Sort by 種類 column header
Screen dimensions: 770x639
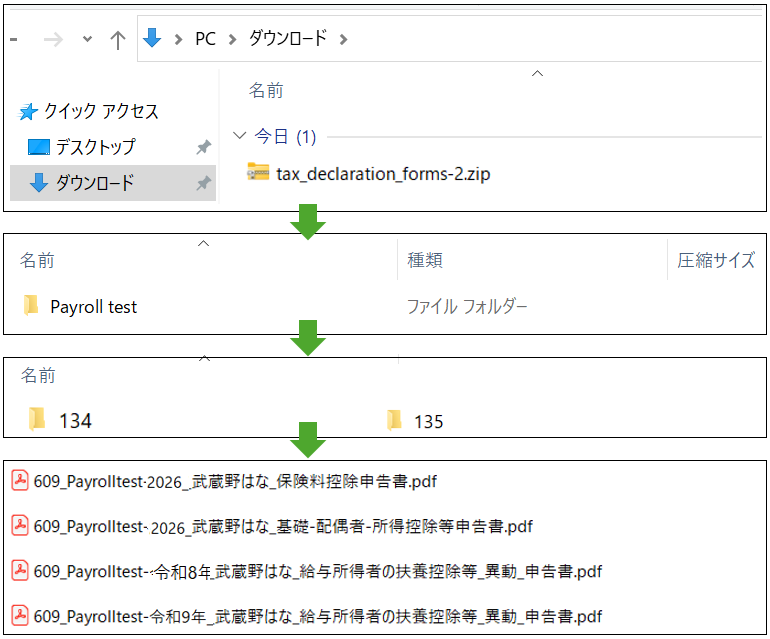pyautogui.click(x=425, y=260)
